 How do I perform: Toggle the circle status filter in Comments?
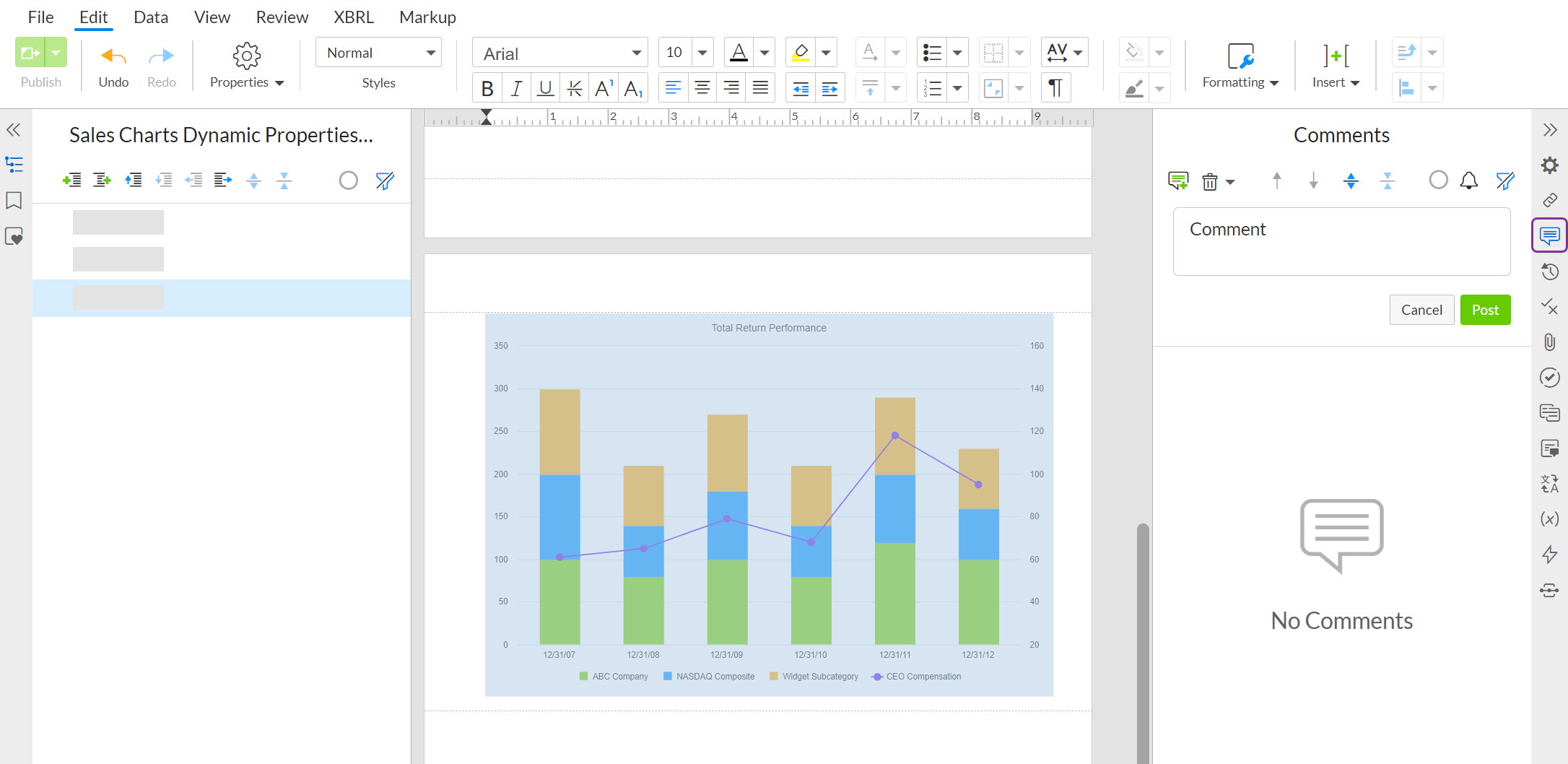pos(1438,181)
